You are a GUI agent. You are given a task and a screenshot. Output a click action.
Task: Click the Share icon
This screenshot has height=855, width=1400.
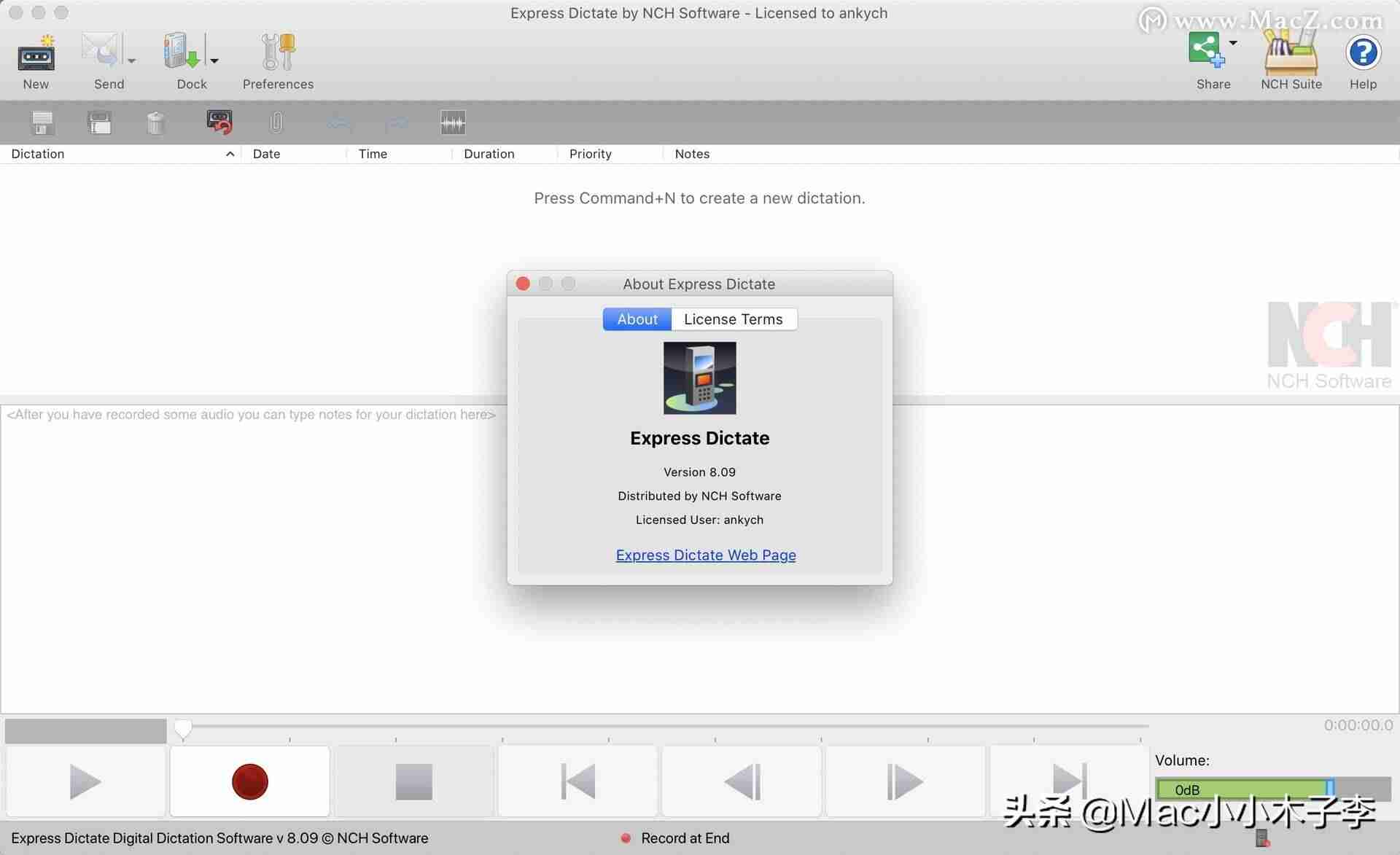pos(1205,51)
